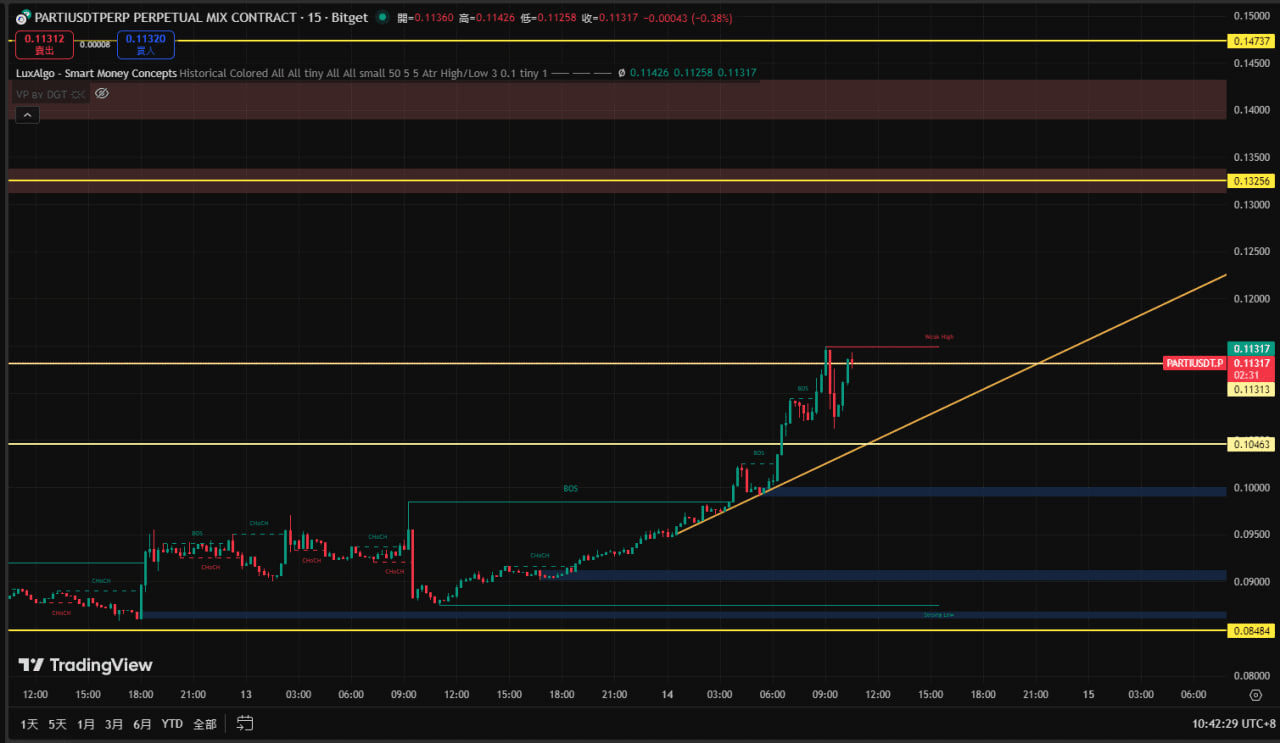Click the 0.00008 spread value
The height and width of the screenshot is (743, 1280).
96,44
